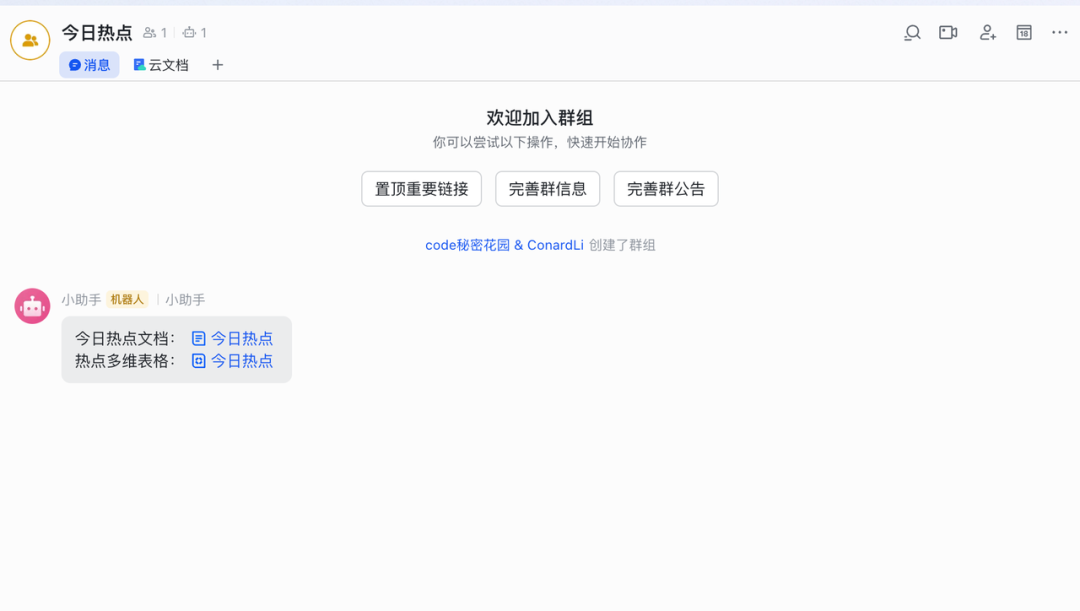Click the 完善群信息 button
Image resolution: width=1080 pixels, height=611 pixels.
click(x=547, y=188)
